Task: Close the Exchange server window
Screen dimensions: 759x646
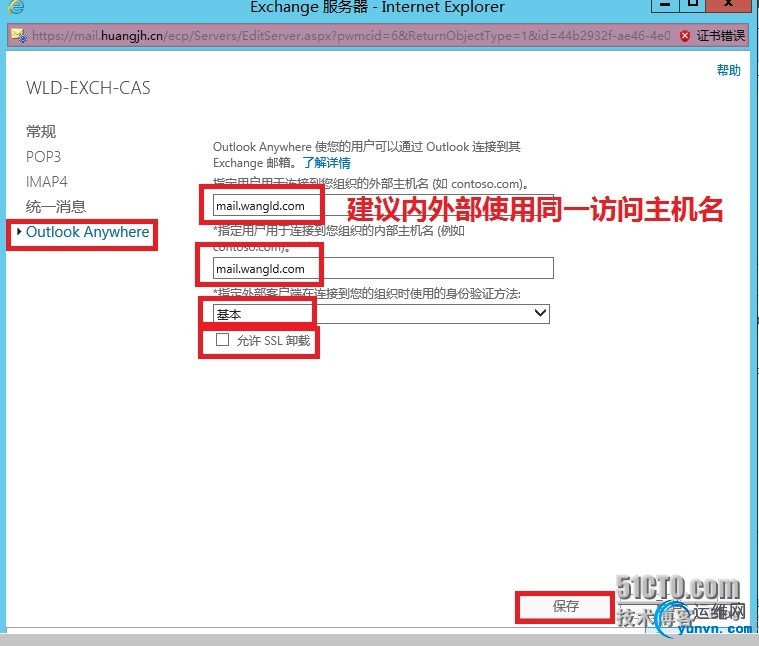Action: tap(728, 5)
